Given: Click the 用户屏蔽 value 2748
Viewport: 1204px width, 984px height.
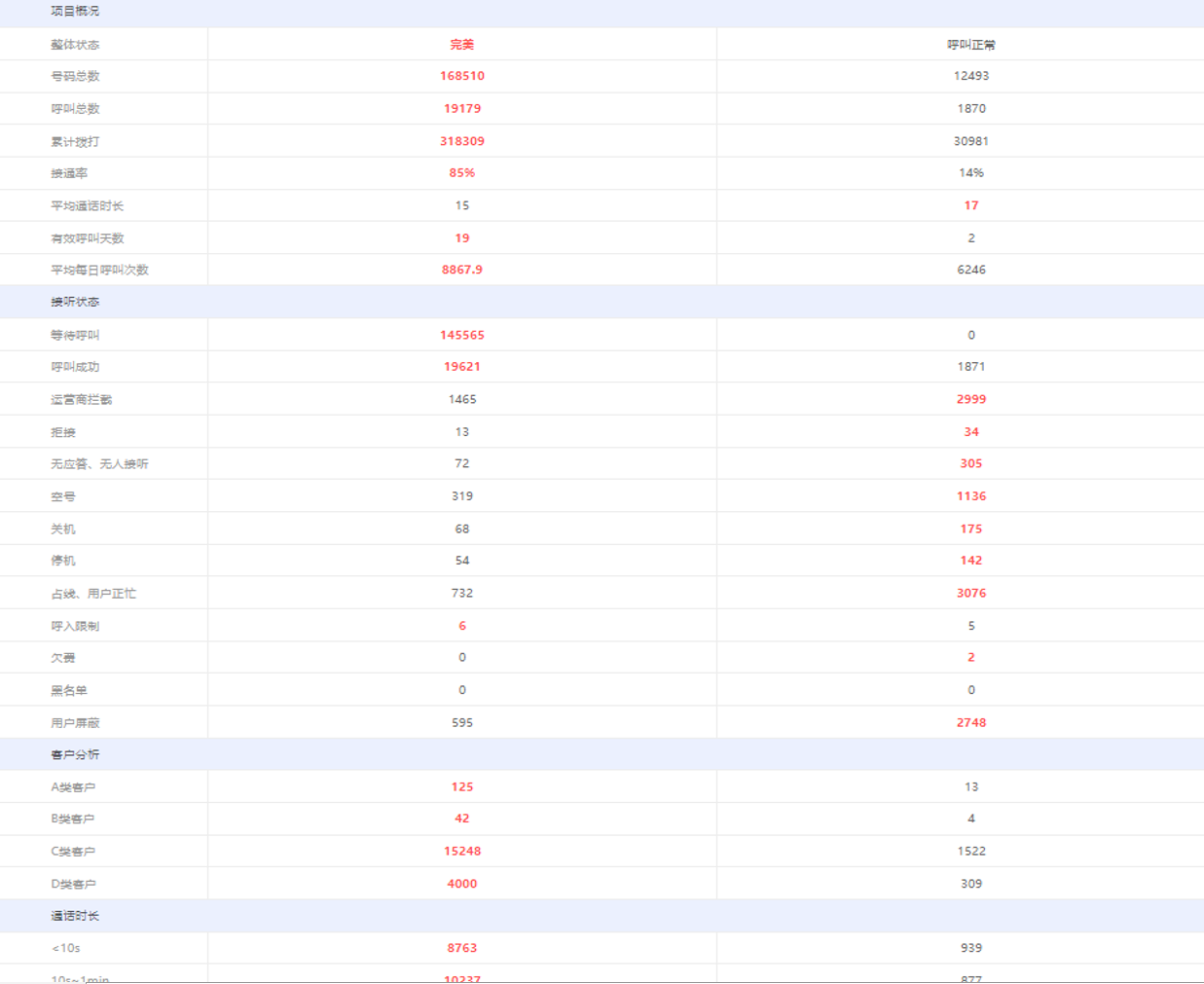Looking at the screenshot, I should point(970,723).
